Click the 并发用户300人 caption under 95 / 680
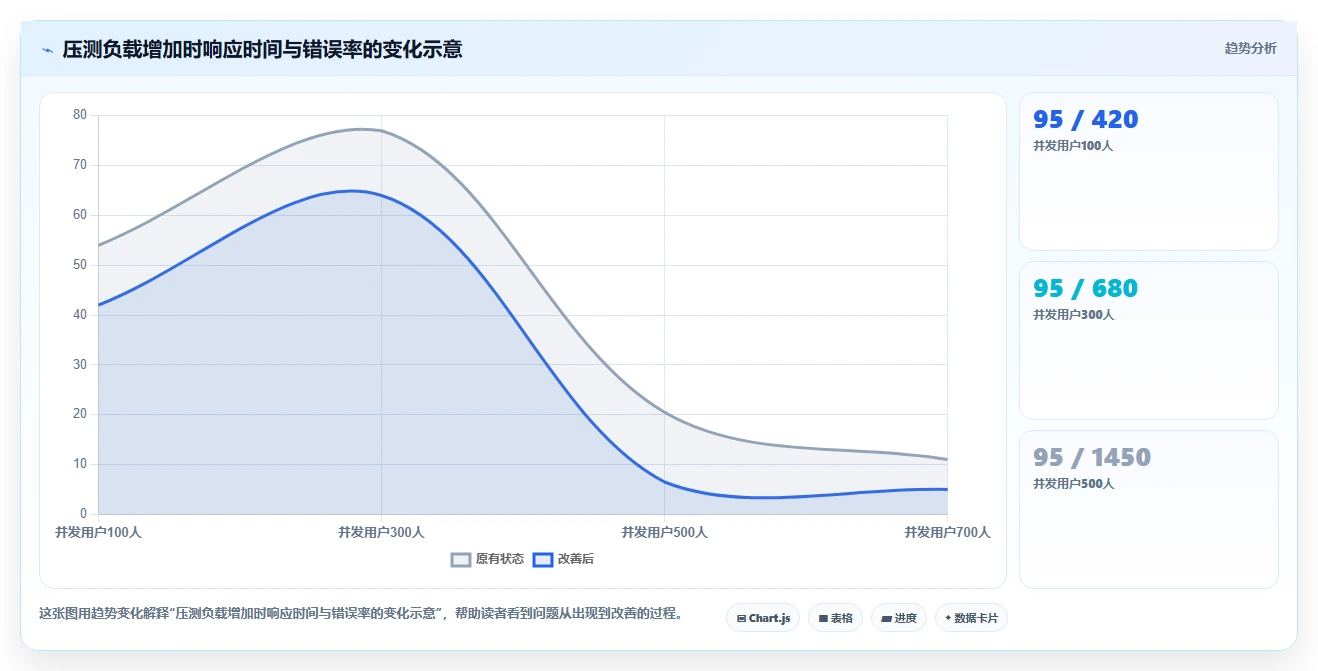 (1073, 314)
